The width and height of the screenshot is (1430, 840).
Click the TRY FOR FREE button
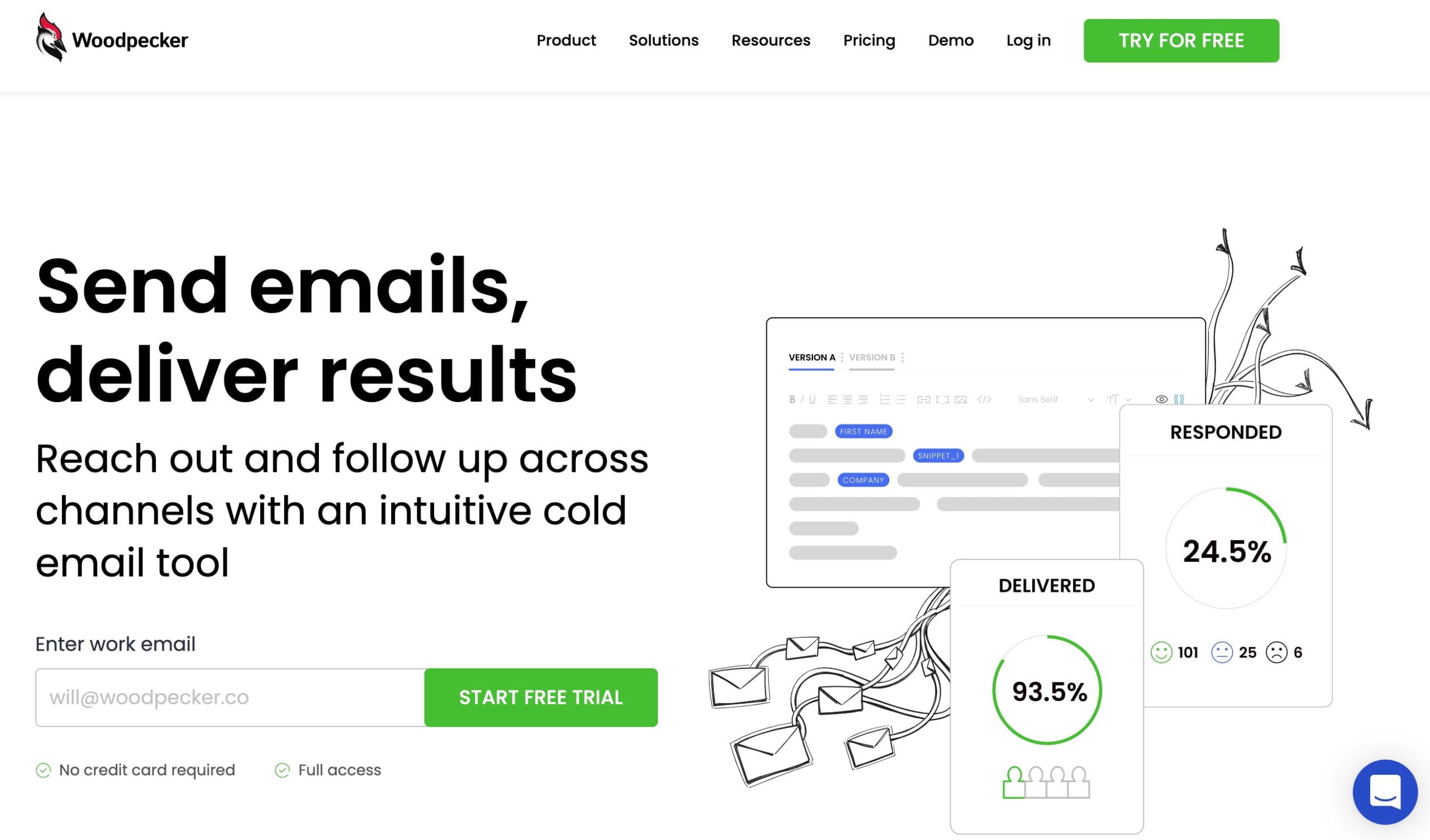coord(1181,40)
